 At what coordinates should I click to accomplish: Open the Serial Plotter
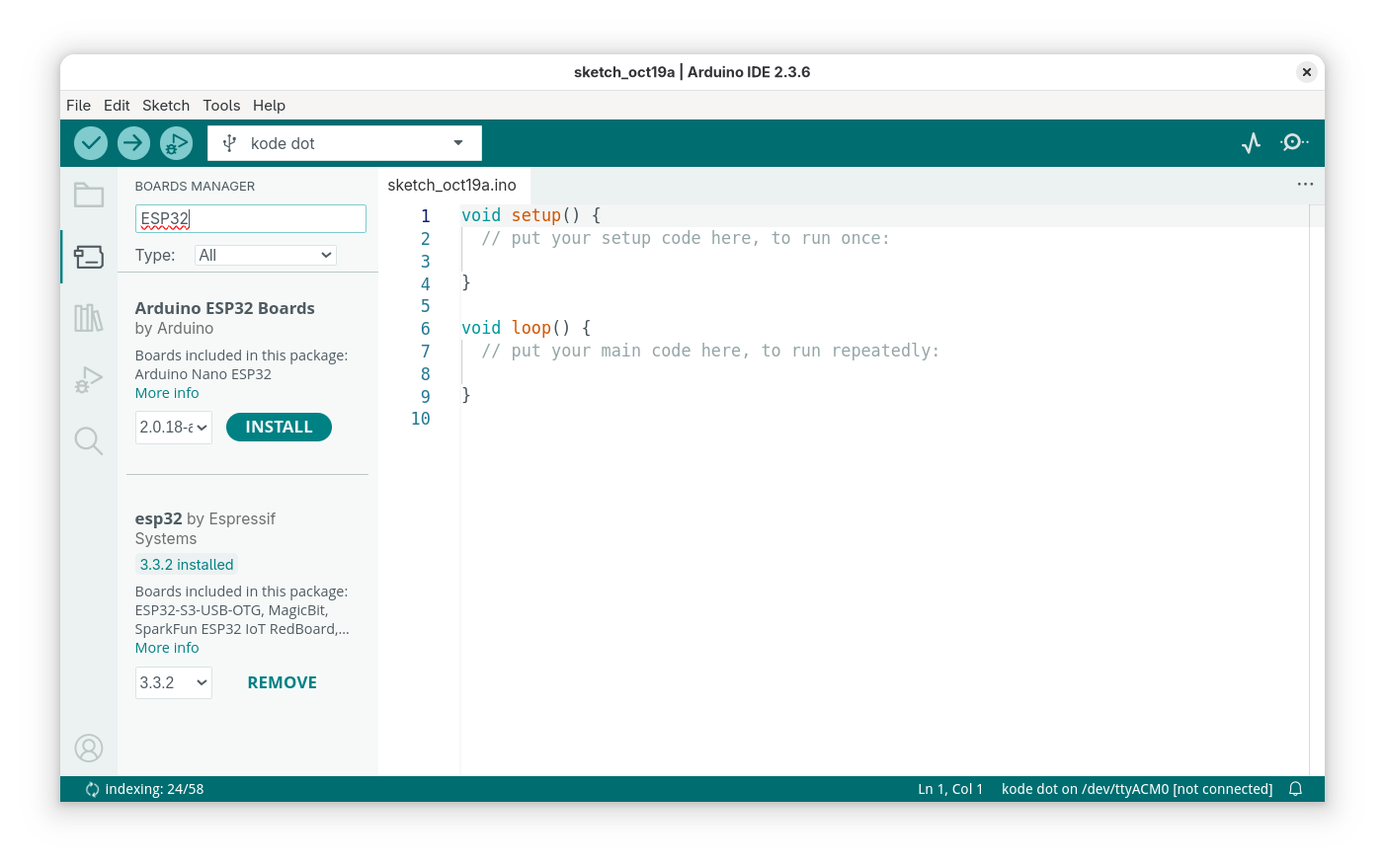1251,143
